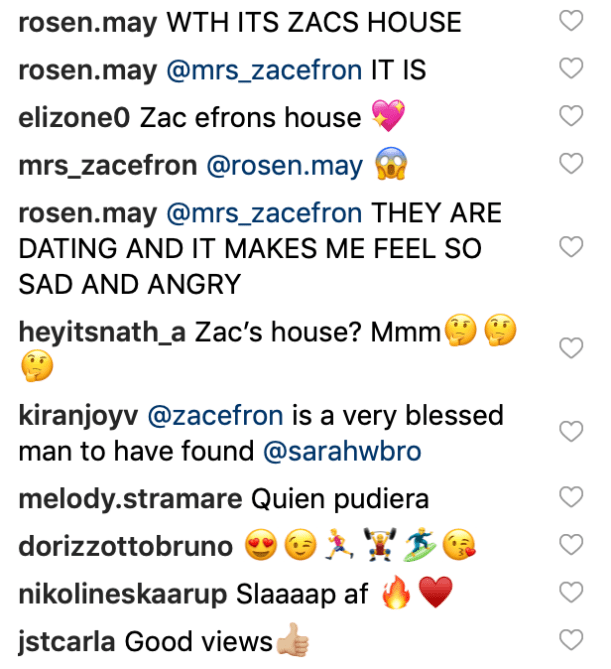Like the 'THEY ARE DATING' comment

coord(571,246)
